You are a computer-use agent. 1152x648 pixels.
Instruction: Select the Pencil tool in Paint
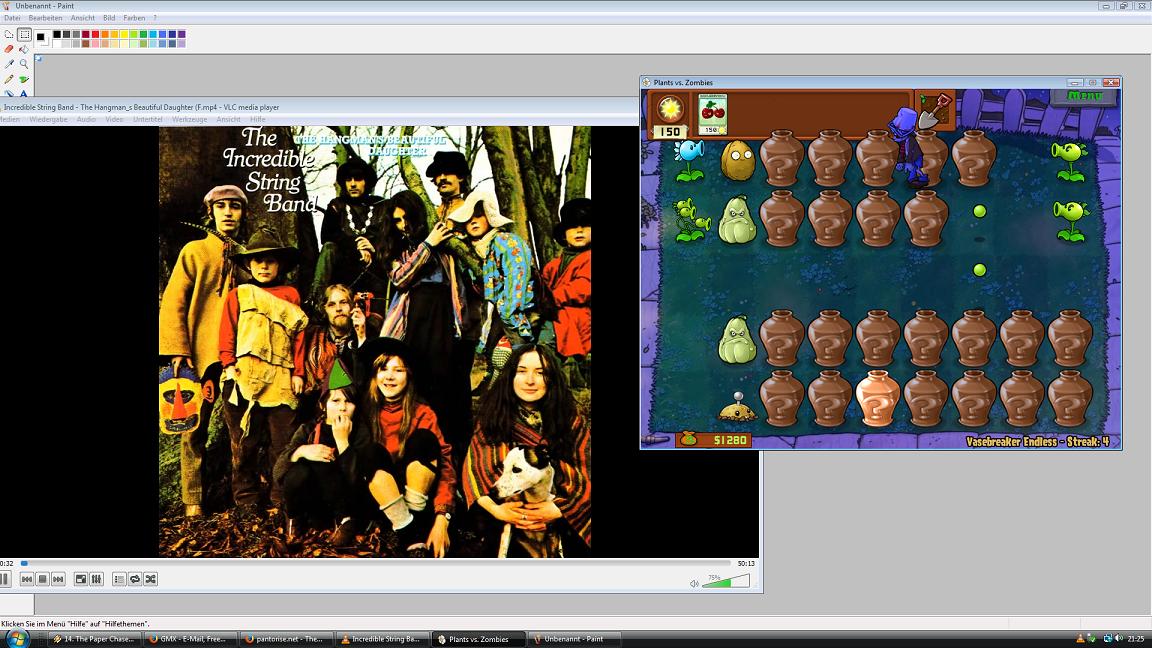click(x=9, y=79)
